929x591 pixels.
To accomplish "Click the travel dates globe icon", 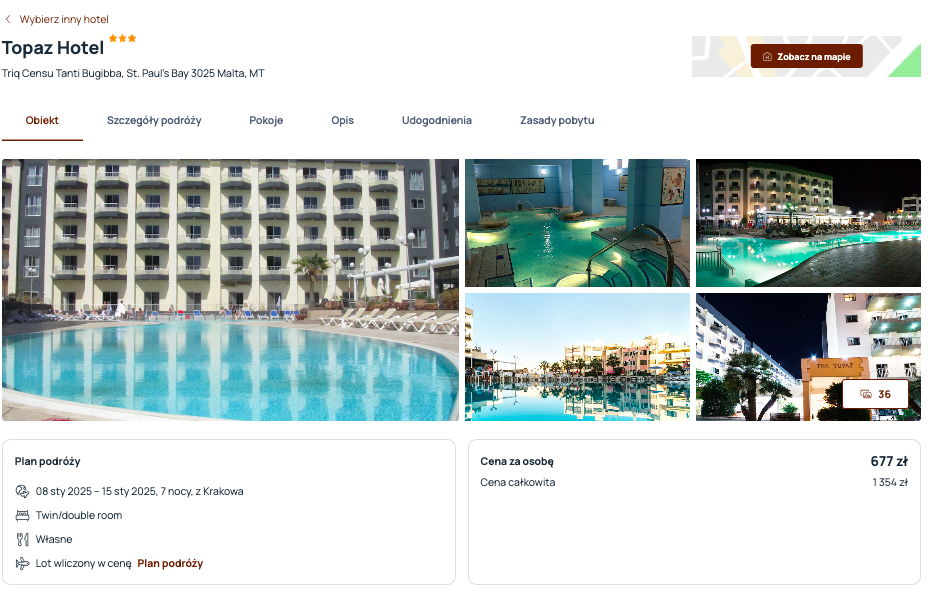I will (x=23, y=492).
